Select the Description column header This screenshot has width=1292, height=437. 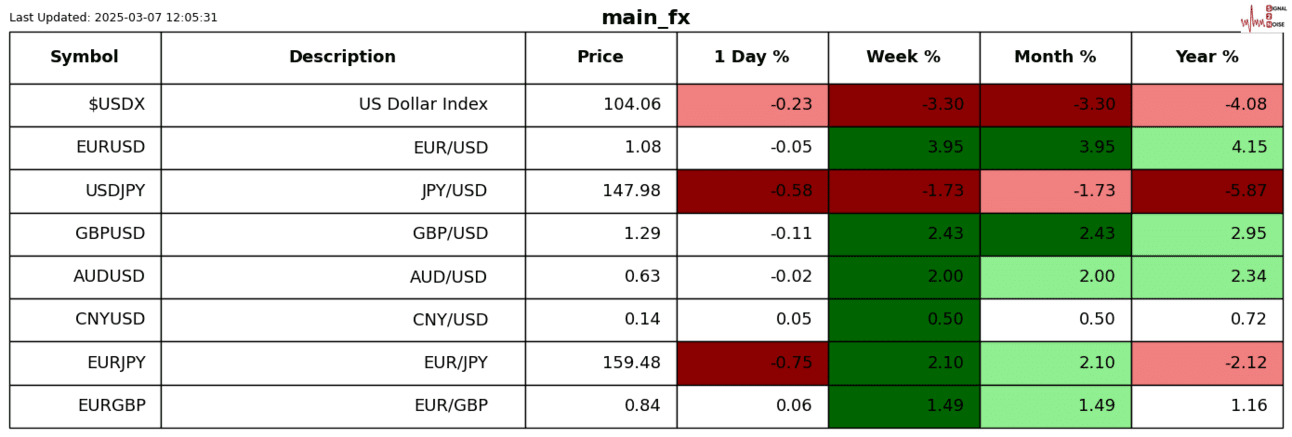[x=342, y=57]
